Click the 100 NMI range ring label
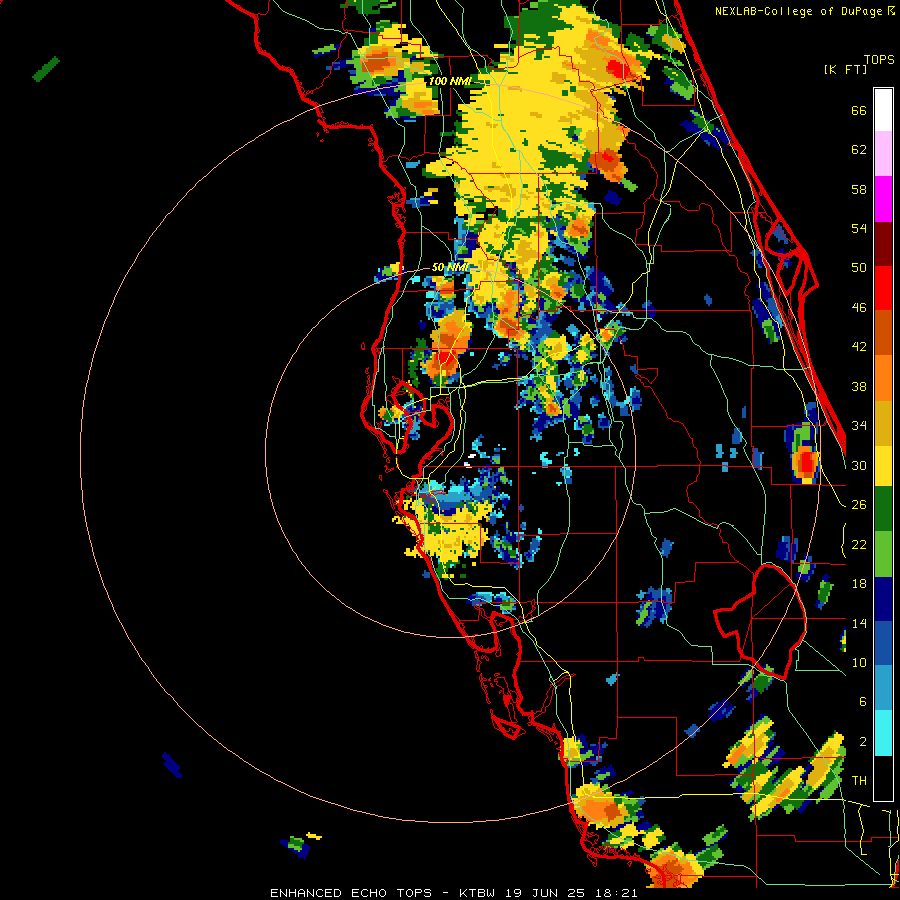 450,81
